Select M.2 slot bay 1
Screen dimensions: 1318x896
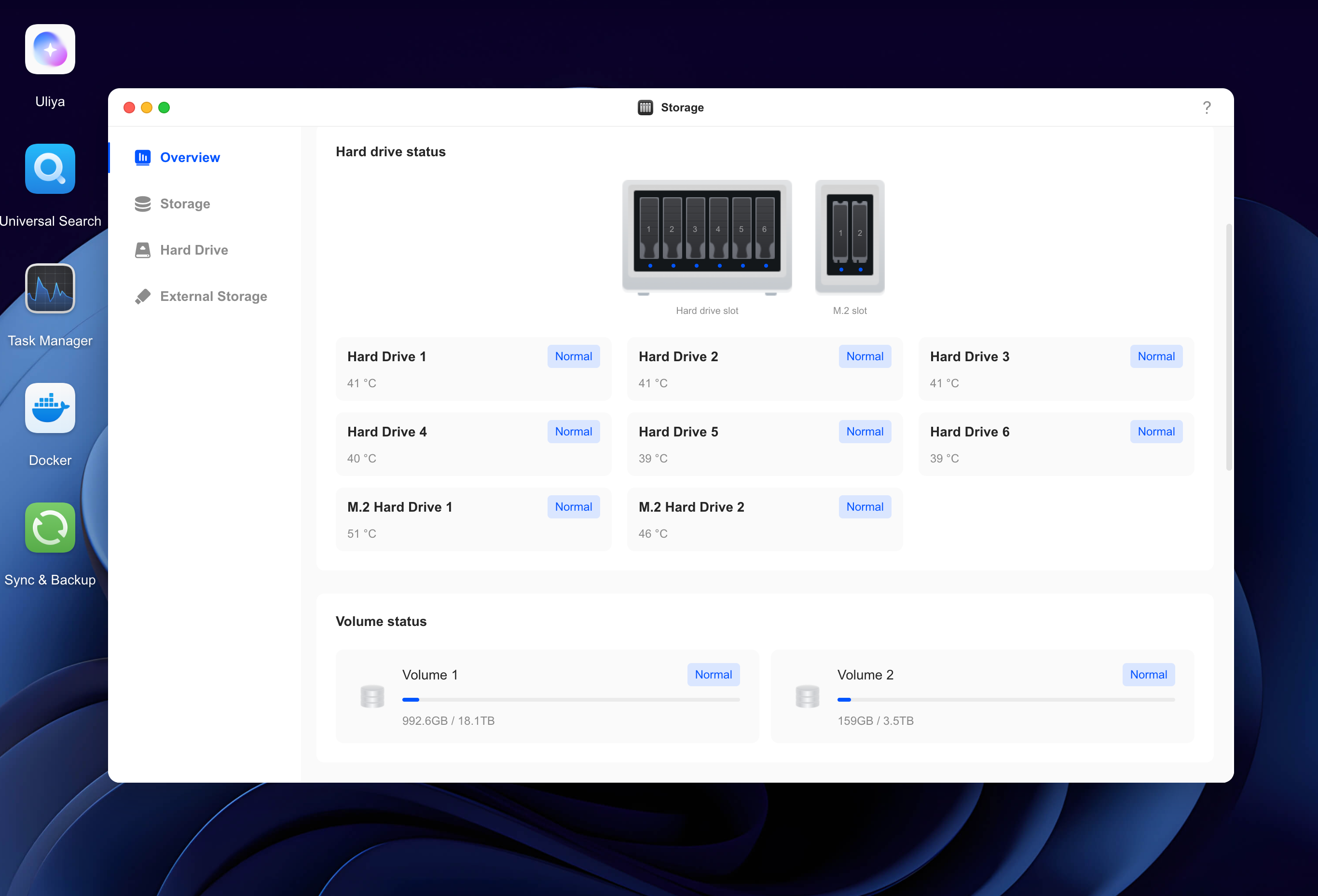(840, 232)
